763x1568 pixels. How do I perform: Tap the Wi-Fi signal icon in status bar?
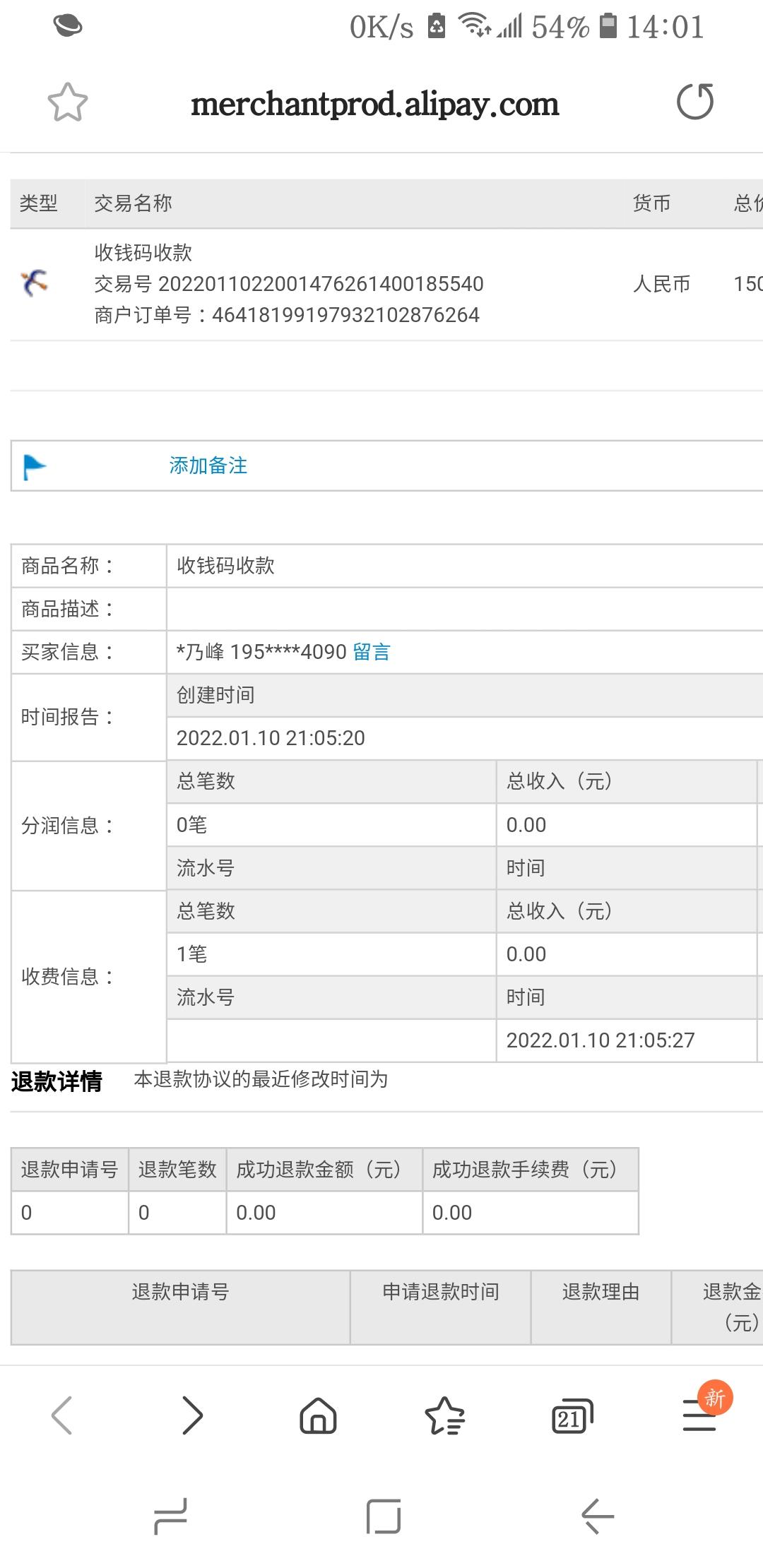[475, 26]
